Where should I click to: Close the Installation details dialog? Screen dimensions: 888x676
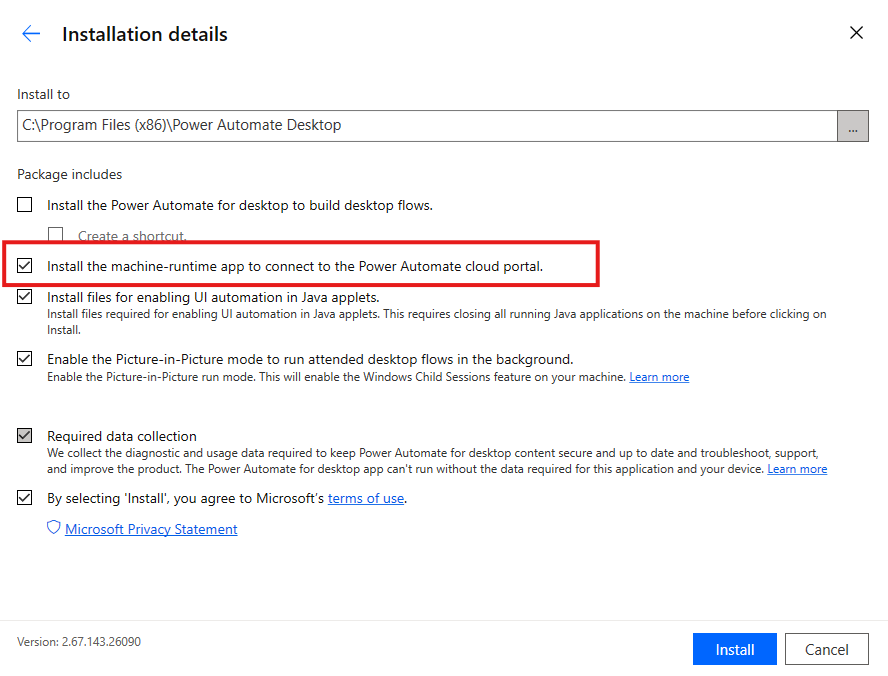[856, 33]
